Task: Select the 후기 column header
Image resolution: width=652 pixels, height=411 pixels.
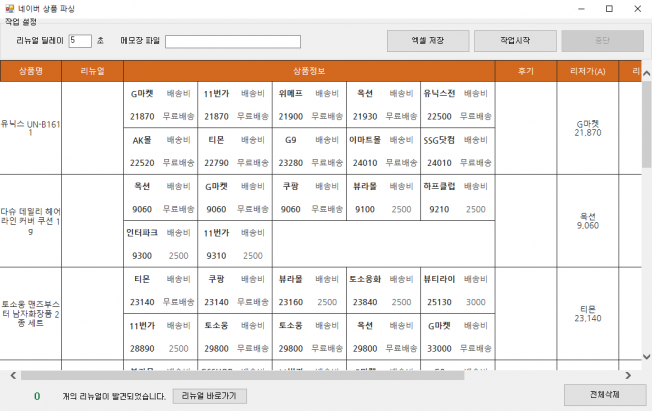Action: [526, 71]
